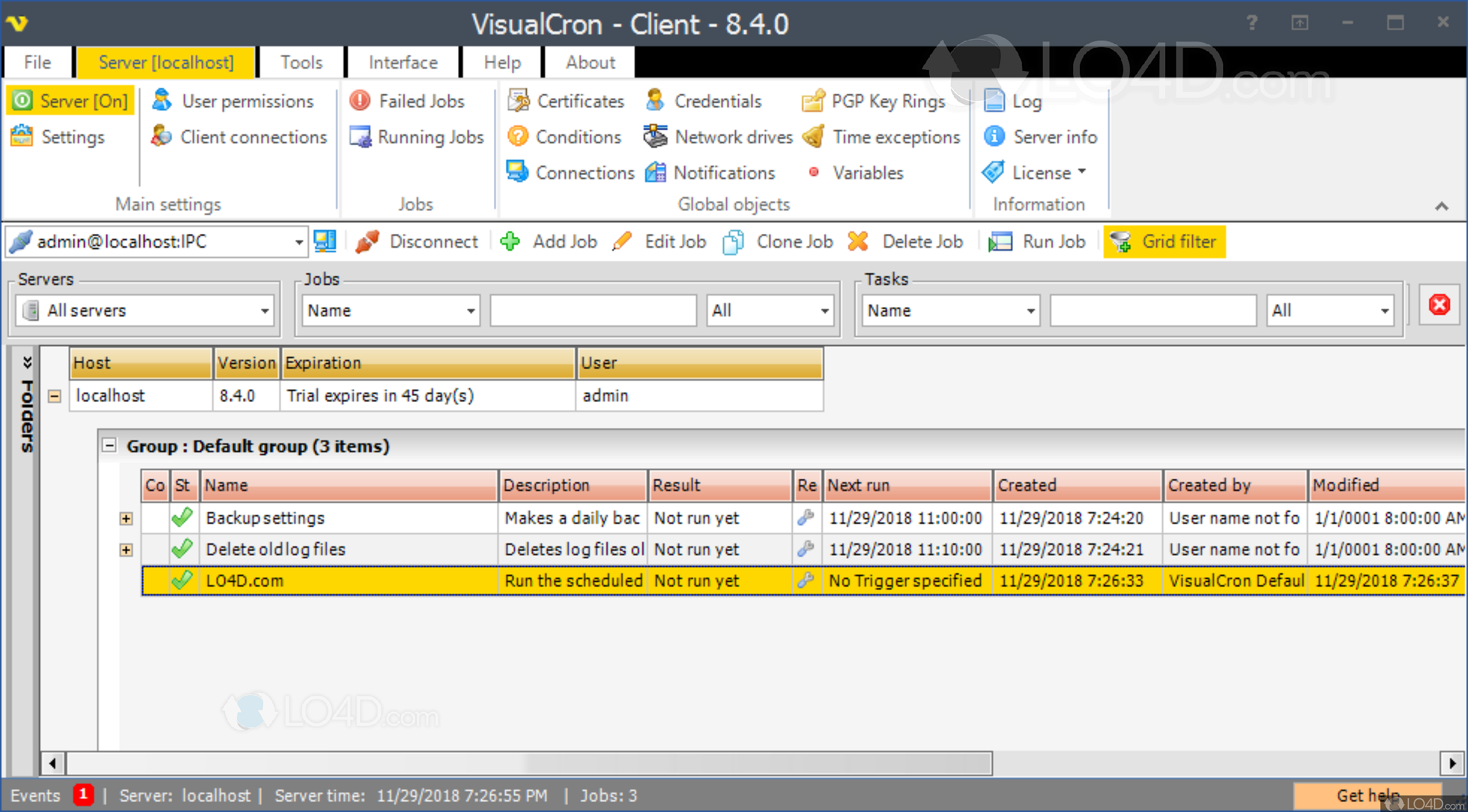Image resolution: width=1468 pixels, height=812 pixels.
Task: Collapse the Default group
Action: click(109, 445)
